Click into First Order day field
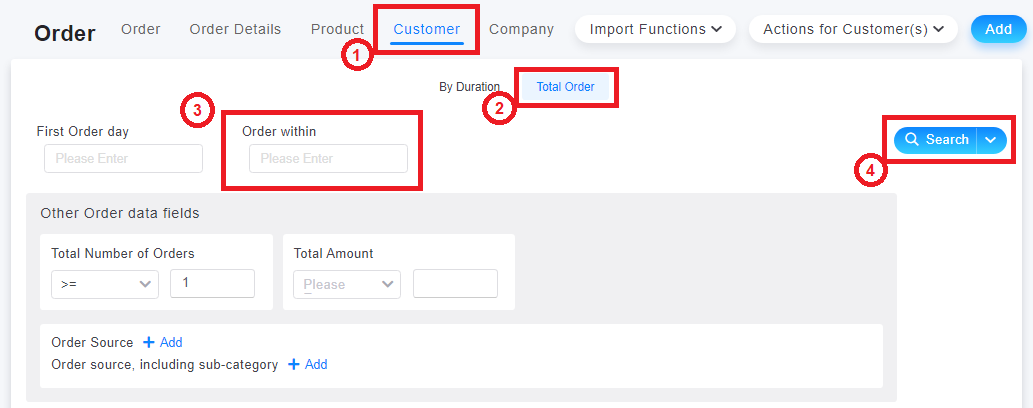The image size is (1033, 408). pos(123,159)
